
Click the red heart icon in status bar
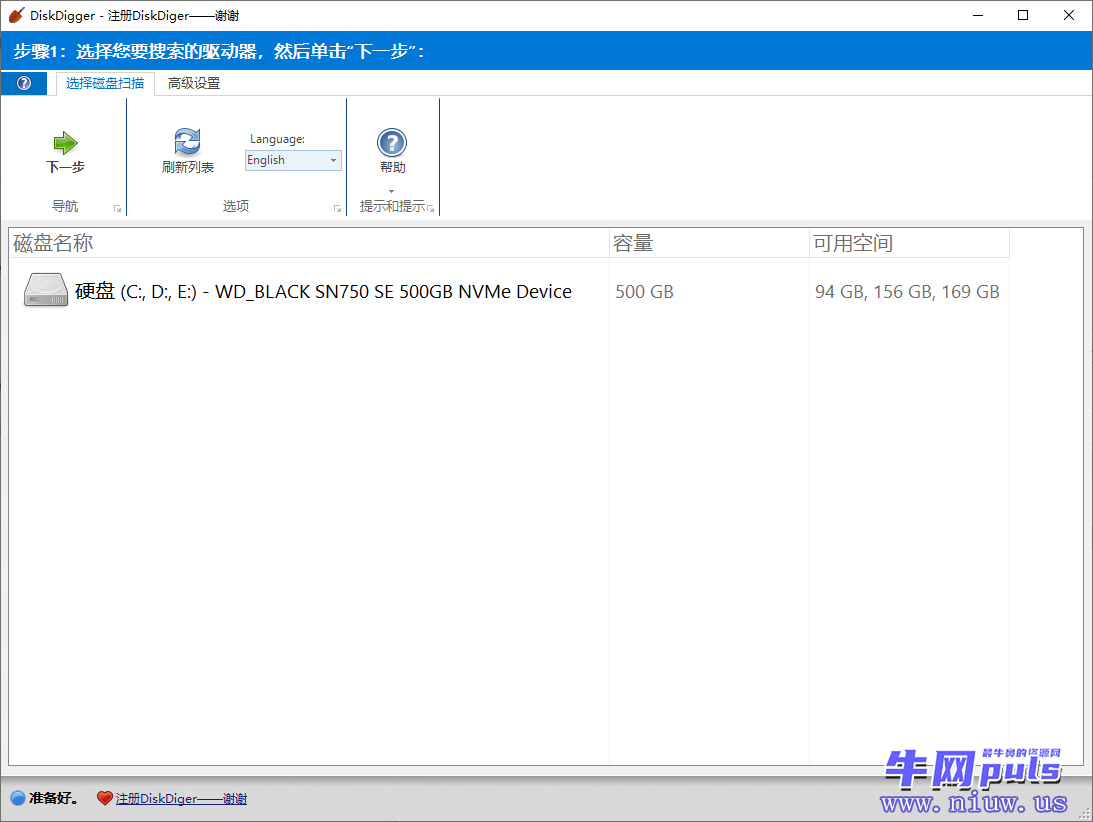click(x=105, y=798)
